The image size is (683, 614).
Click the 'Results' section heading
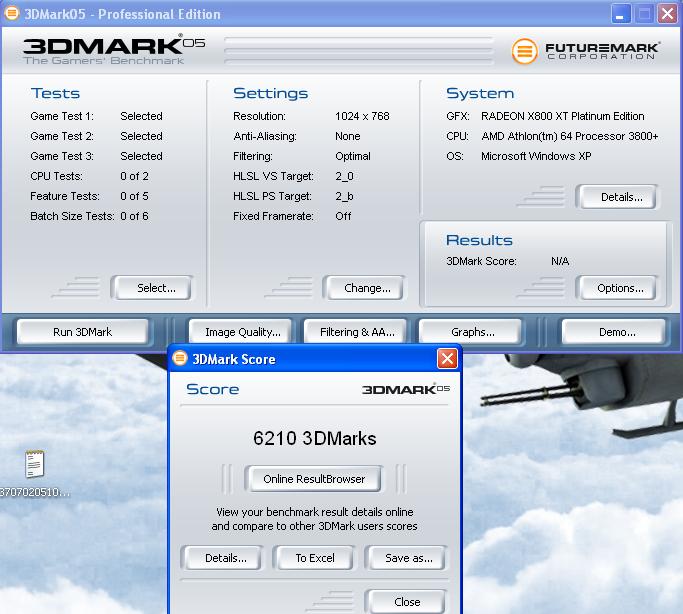click(479, 240)
